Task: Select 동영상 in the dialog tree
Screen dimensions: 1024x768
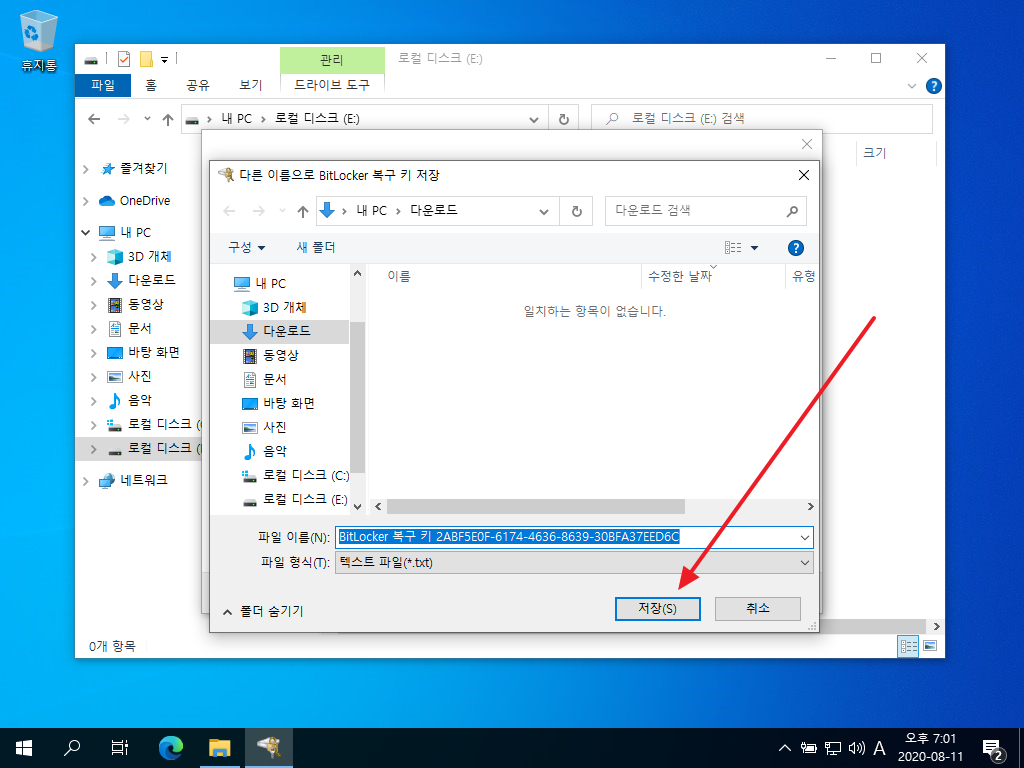Action: [x=270, y=355]
